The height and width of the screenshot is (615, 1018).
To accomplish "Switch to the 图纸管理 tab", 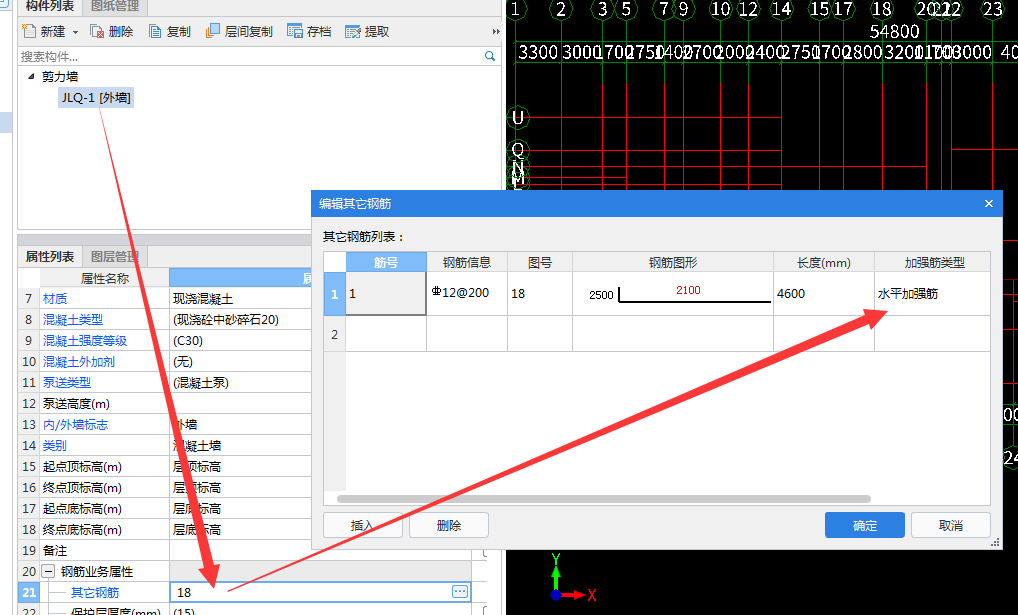I will coord(115,6).
